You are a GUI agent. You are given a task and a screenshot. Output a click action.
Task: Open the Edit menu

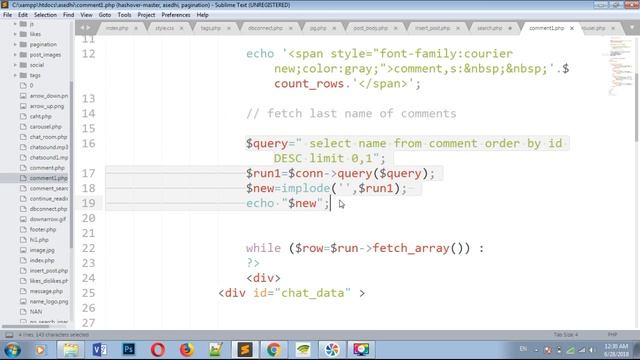[x=23, y=15]
